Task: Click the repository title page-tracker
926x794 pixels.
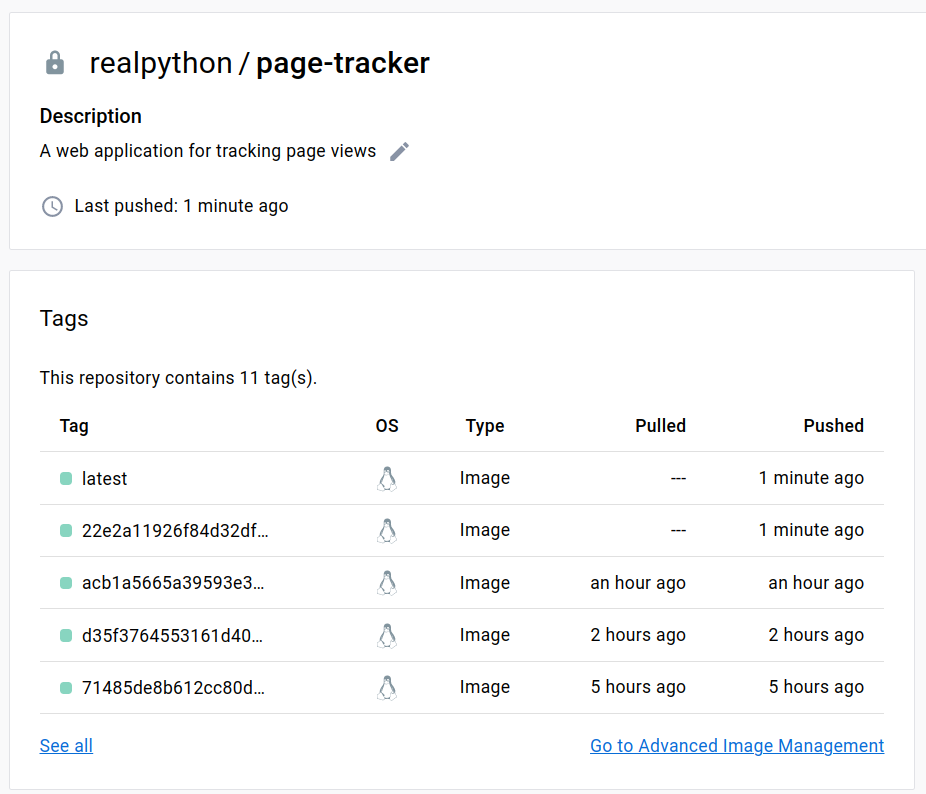Action: [341, 62]
